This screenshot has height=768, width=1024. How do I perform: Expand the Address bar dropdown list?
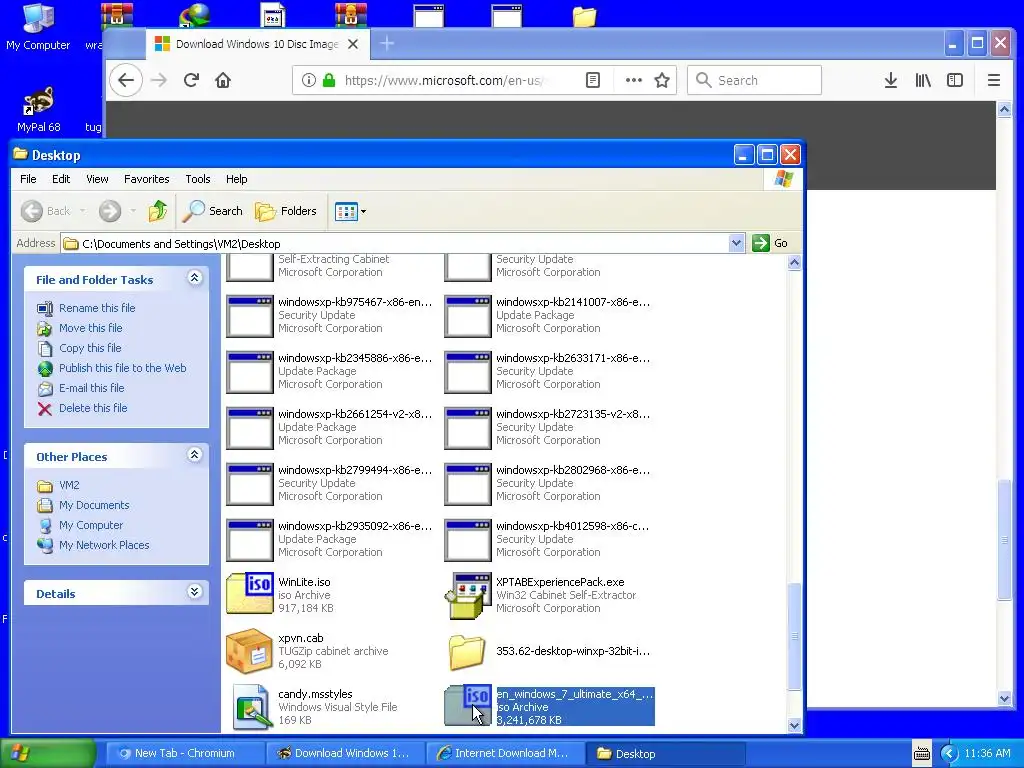(736, 243)
